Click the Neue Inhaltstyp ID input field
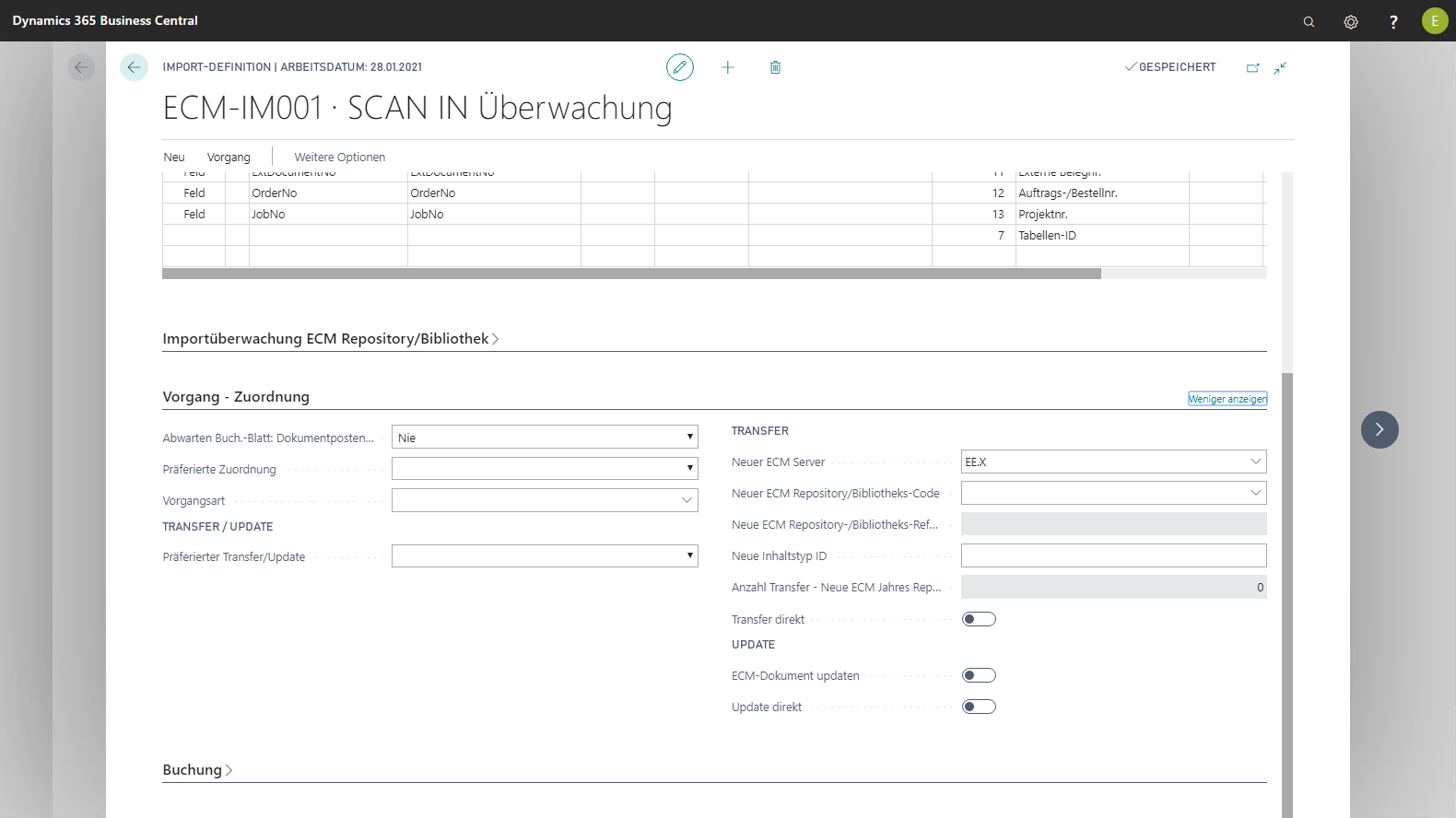The image size is (1456, 818). 1113,555
